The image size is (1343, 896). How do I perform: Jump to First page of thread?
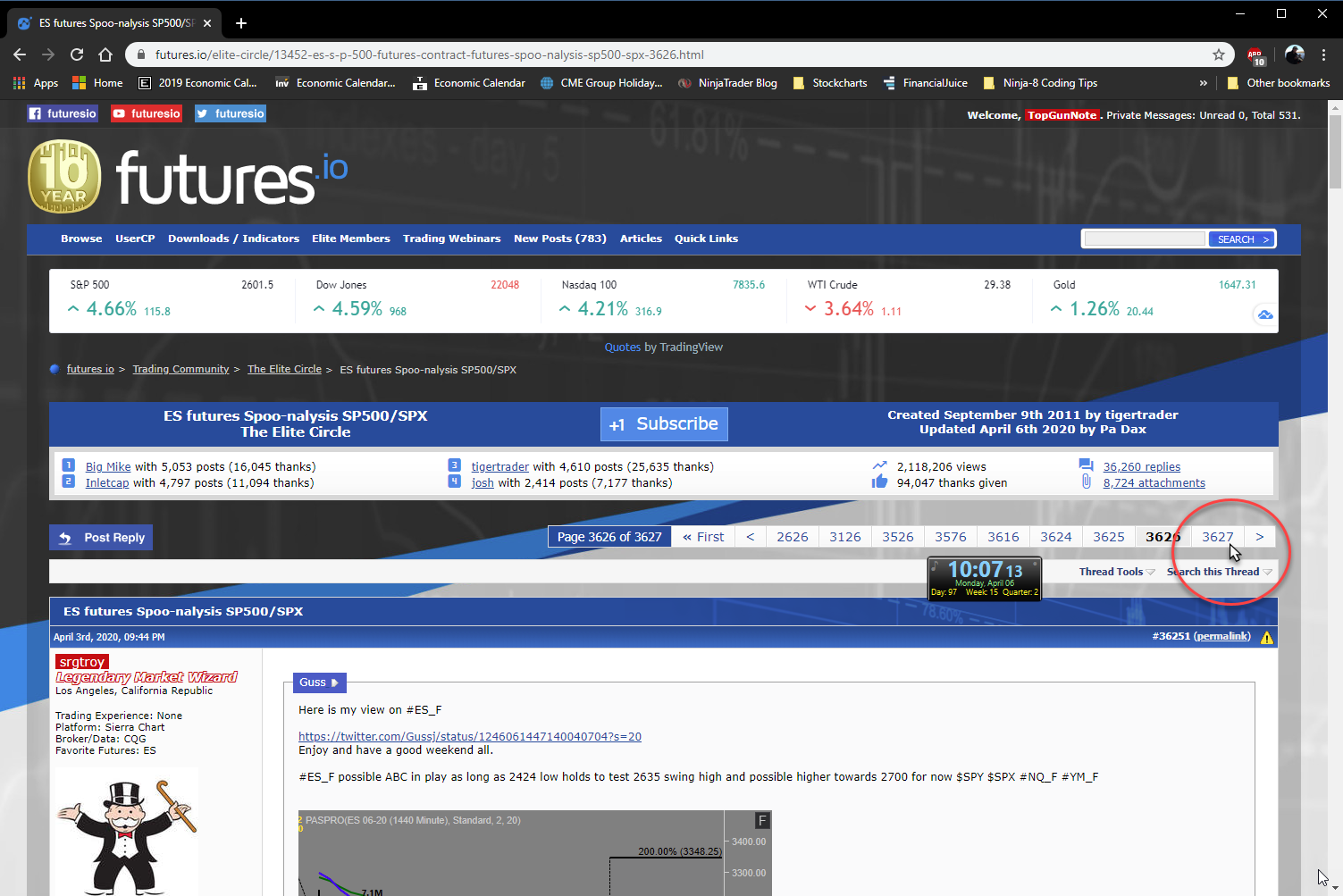(703, 537)
